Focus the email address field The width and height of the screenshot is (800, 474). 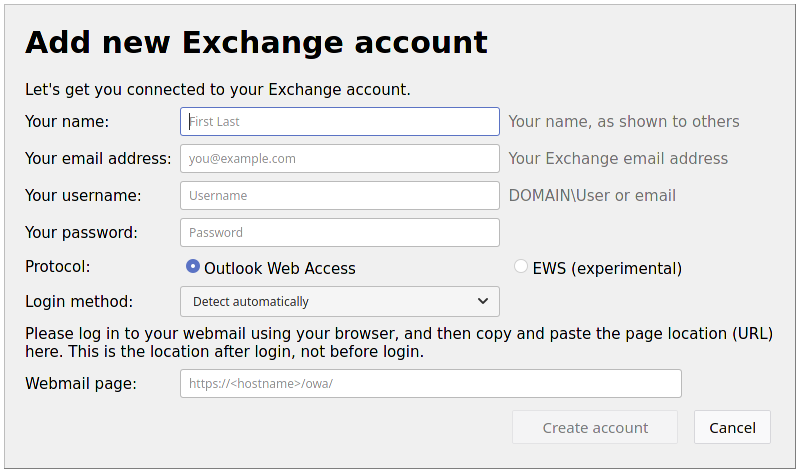340,159
